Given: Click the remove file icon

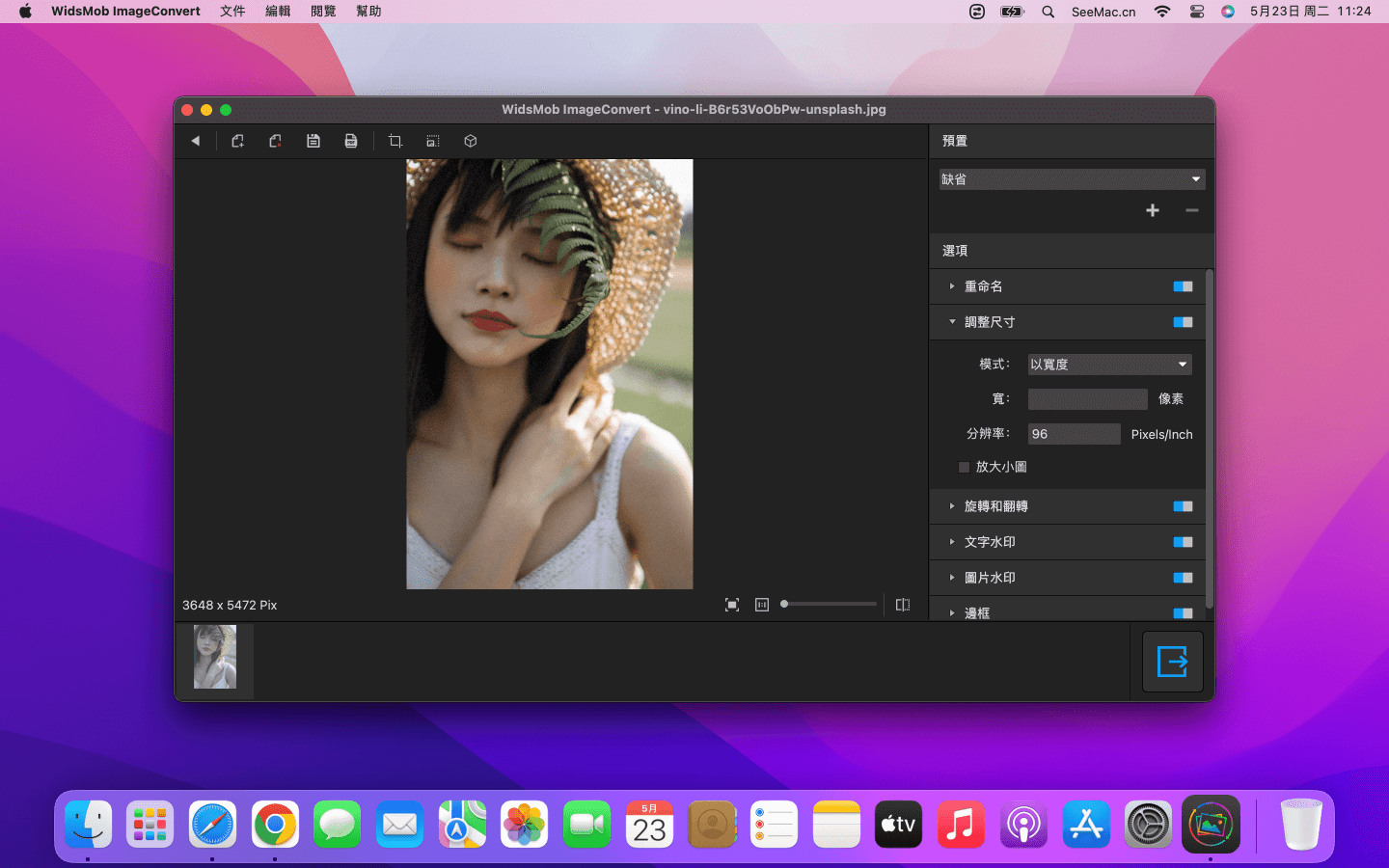Looking at the screenshot, I should [275, 141].
